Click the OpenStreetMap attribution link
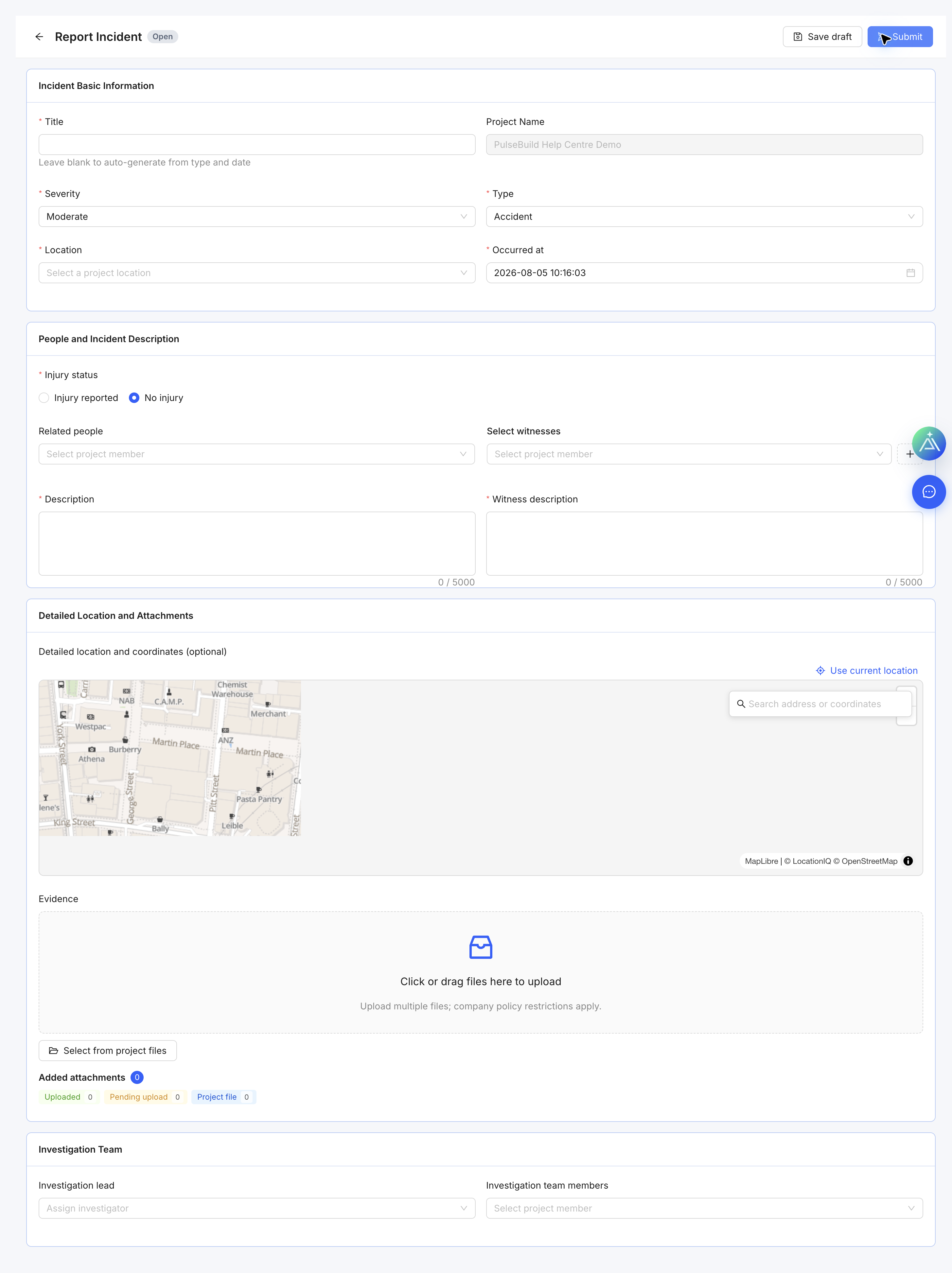952x1273 pixels. point(865,861)
